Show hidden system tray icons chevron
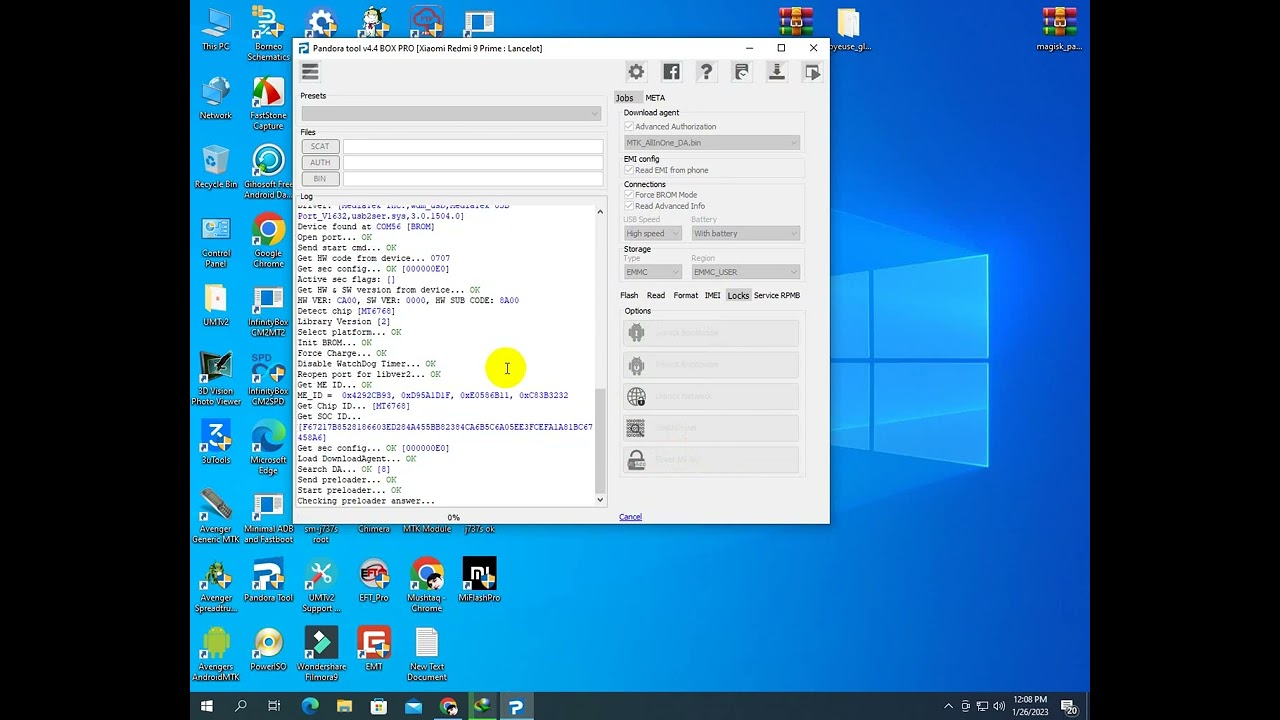 [948, 706]
